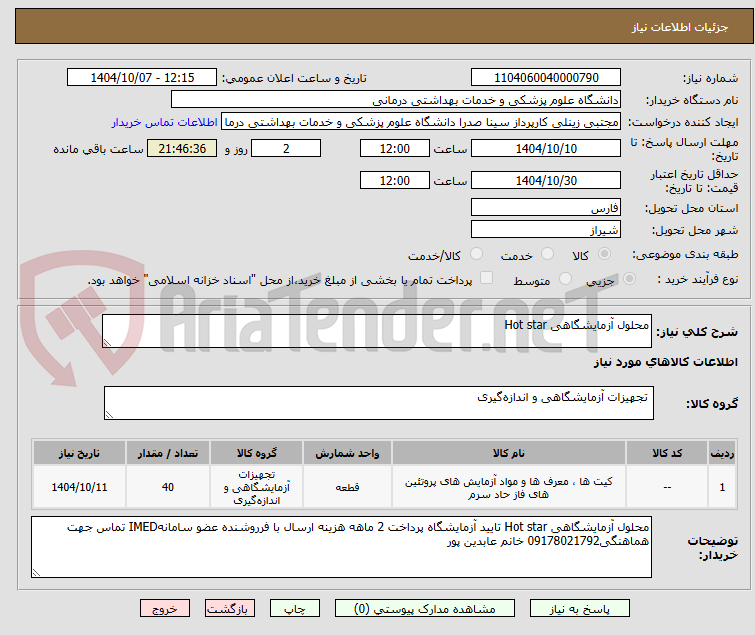Click the شماره نیاز number field
This screenshot has width=755, height=635.
[546, 78]
